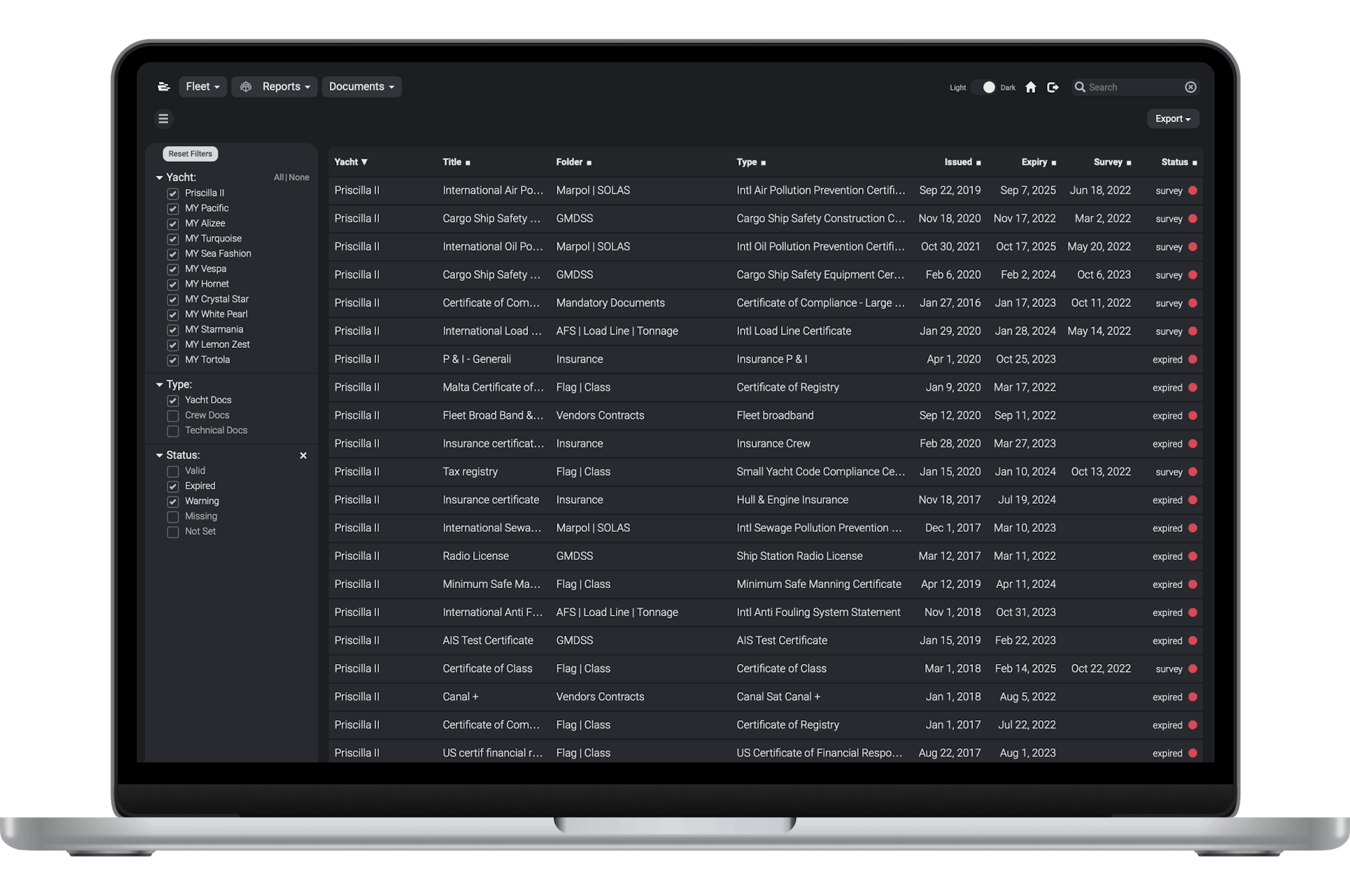
Task: Collapse the Yacht filter section
Action: pyautogui.click(x=160, y=178)
